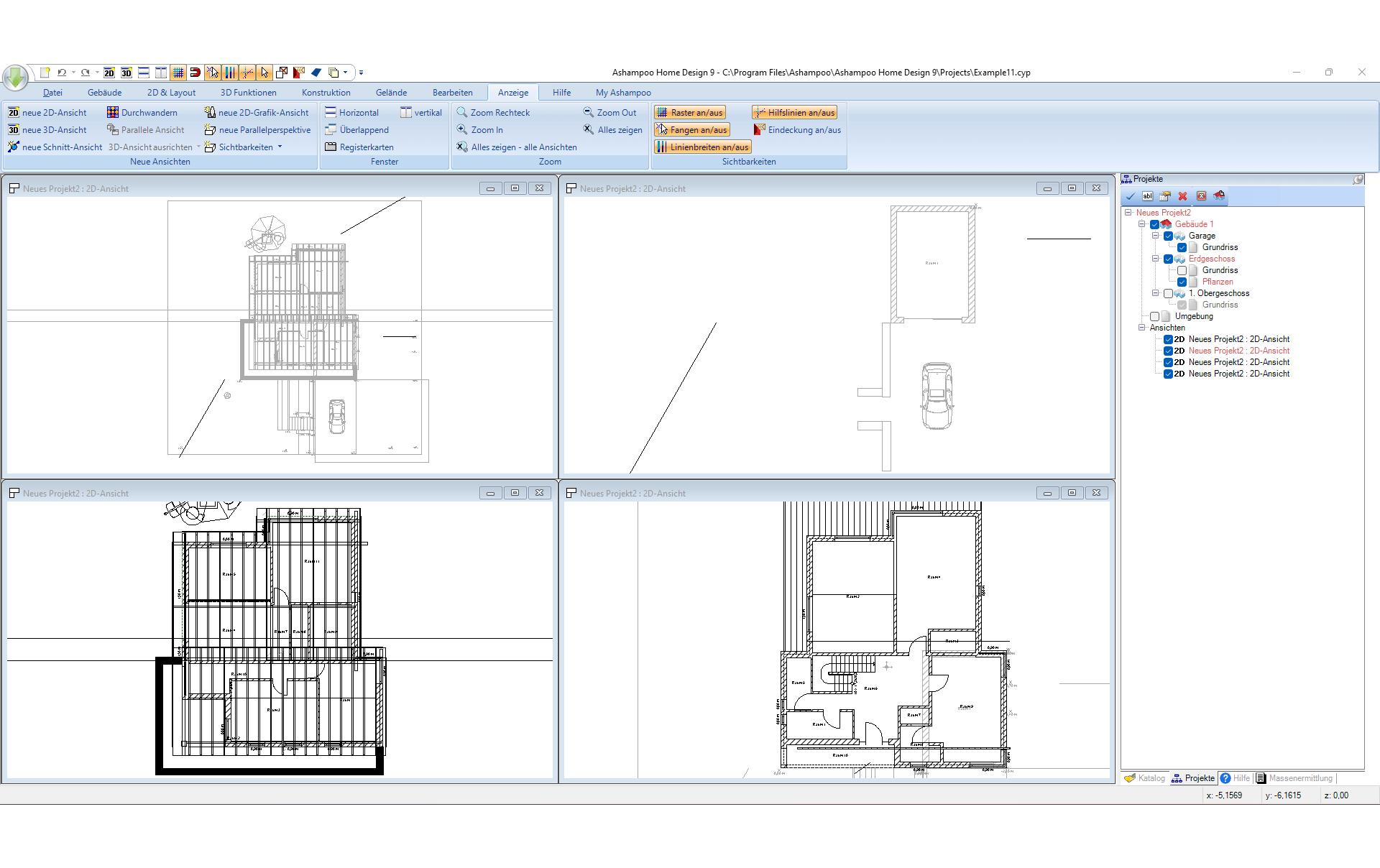This screenshot has width=1380, height=868.
Task: Click the 'abl' rename icon in Projekte toolbar
Action: pyautogui.click(x=1148, y=196)
